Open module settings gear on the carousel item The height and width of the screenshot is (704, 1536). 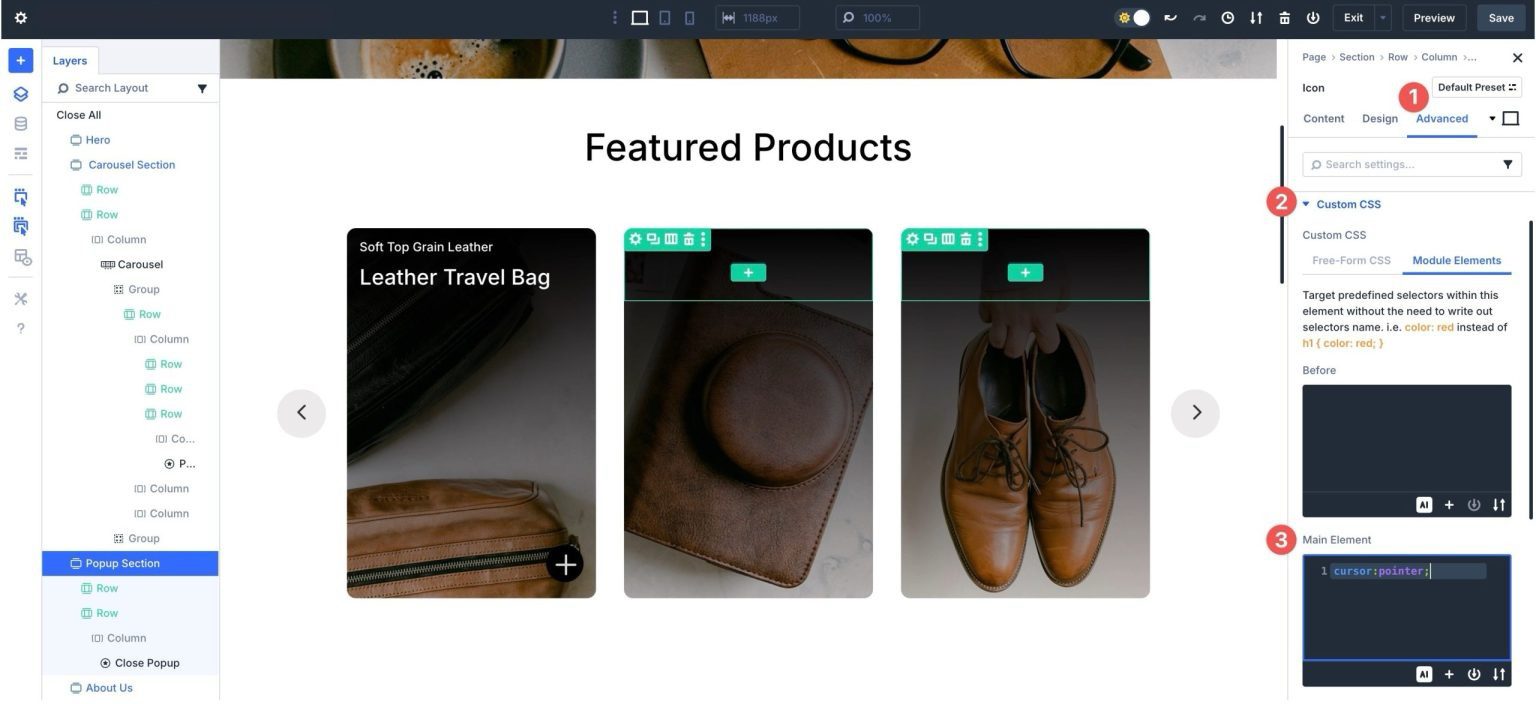pyautogui.click(x=635, y=238)
